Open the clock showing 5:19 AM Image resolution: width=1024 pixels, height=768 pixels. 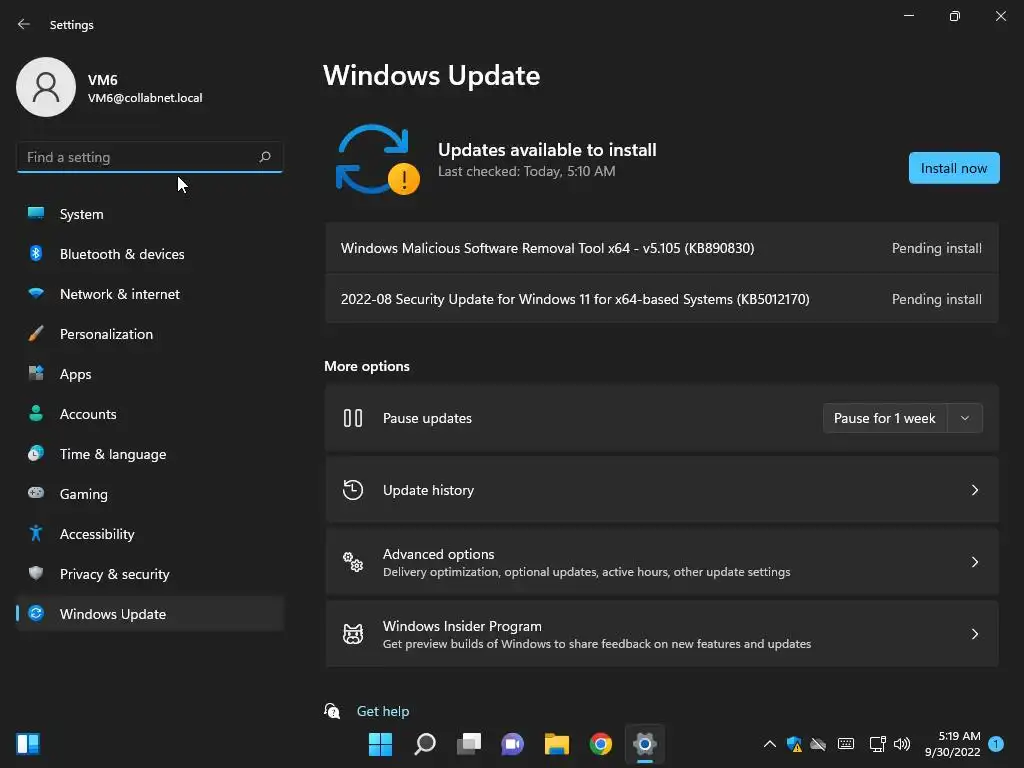click(953, 744)
